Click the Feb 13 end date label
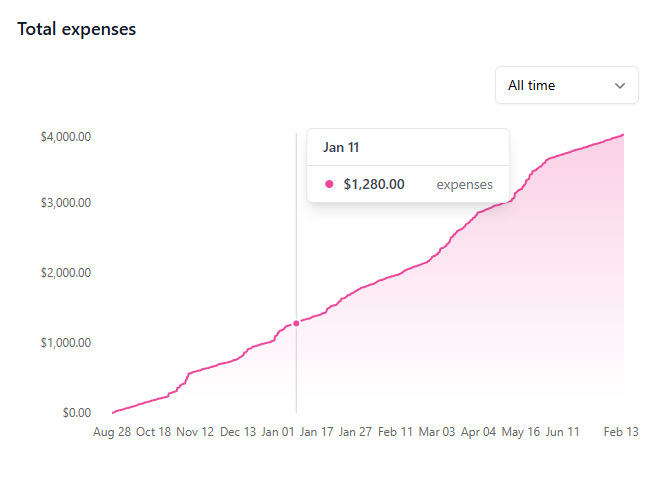 pos(620,432)
